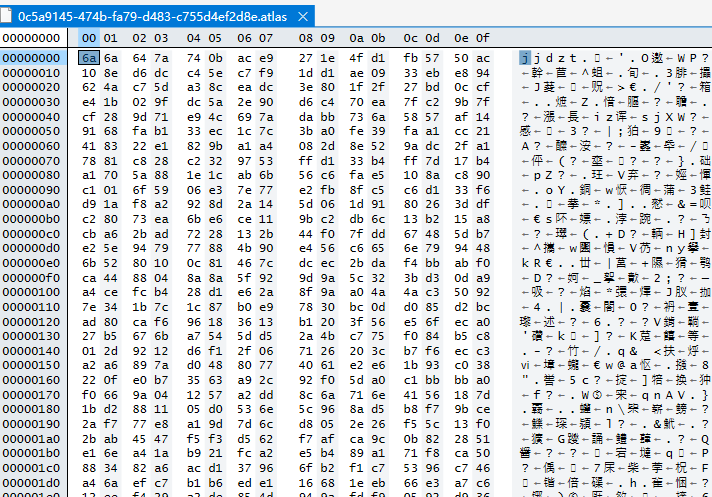The width and height of the screenshot is (712, 497).
Task: Select byte ad in column 00 of row 00000120
Action: click(89, 322)
